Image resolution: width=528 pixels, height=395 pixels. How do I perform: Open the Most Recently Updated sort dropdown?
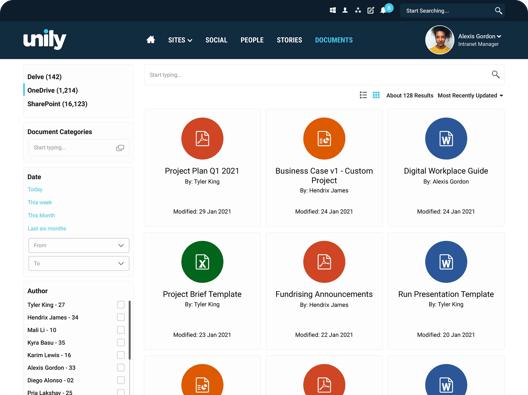click(470, 96)
